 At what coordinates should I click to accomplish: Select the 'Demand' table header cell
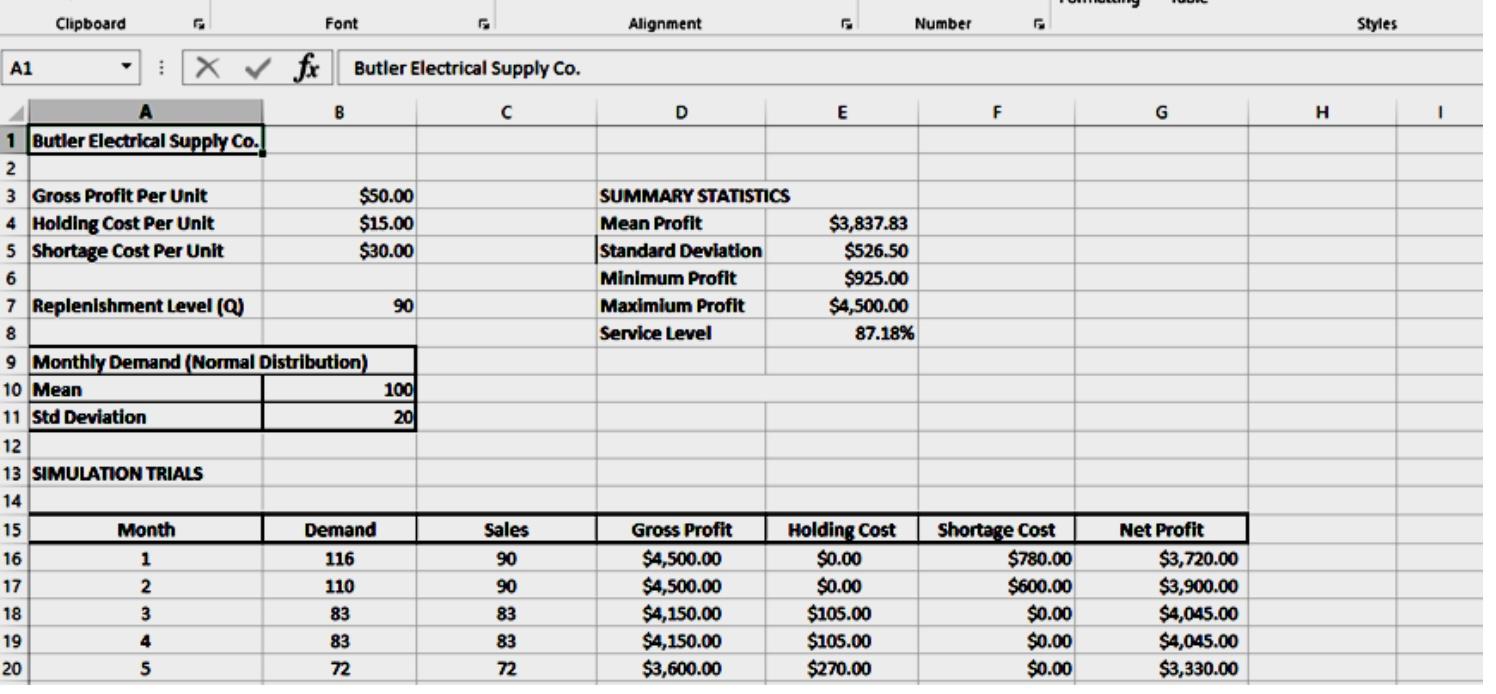340,529
